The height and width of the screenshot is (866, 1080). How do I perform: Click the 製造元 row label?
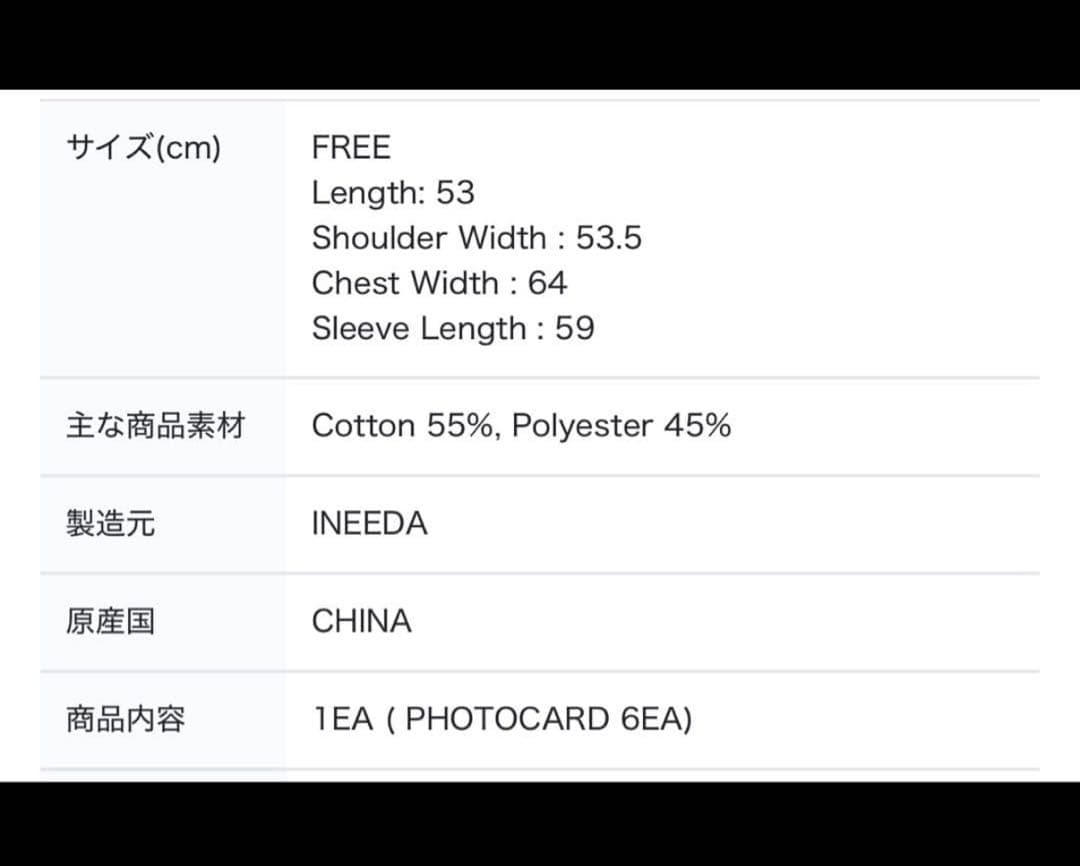(x=111, y=523)
